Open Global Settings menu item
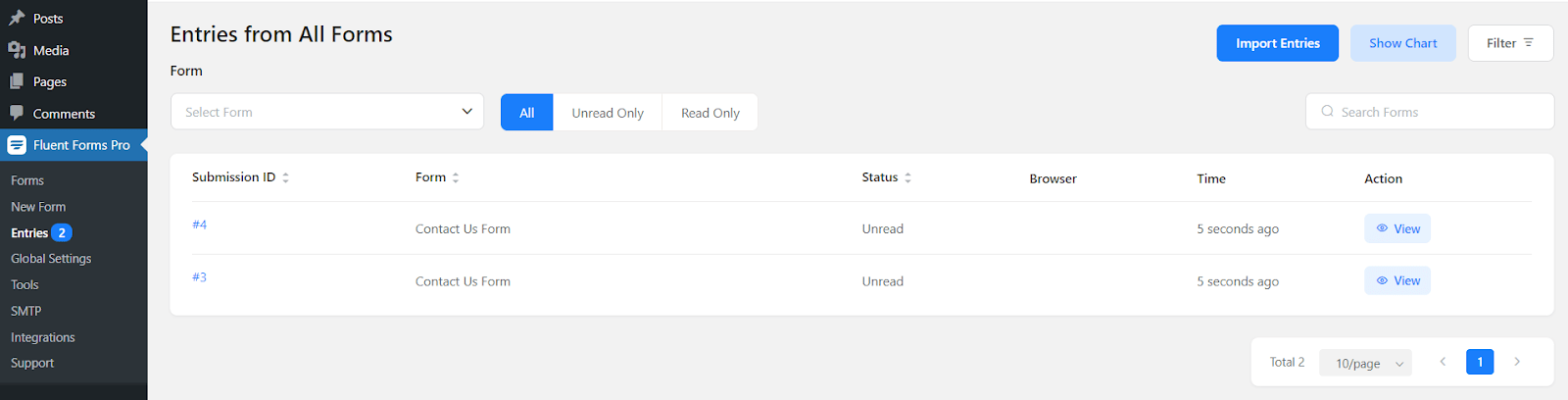The image size is (1568, 400). (51, 259)
